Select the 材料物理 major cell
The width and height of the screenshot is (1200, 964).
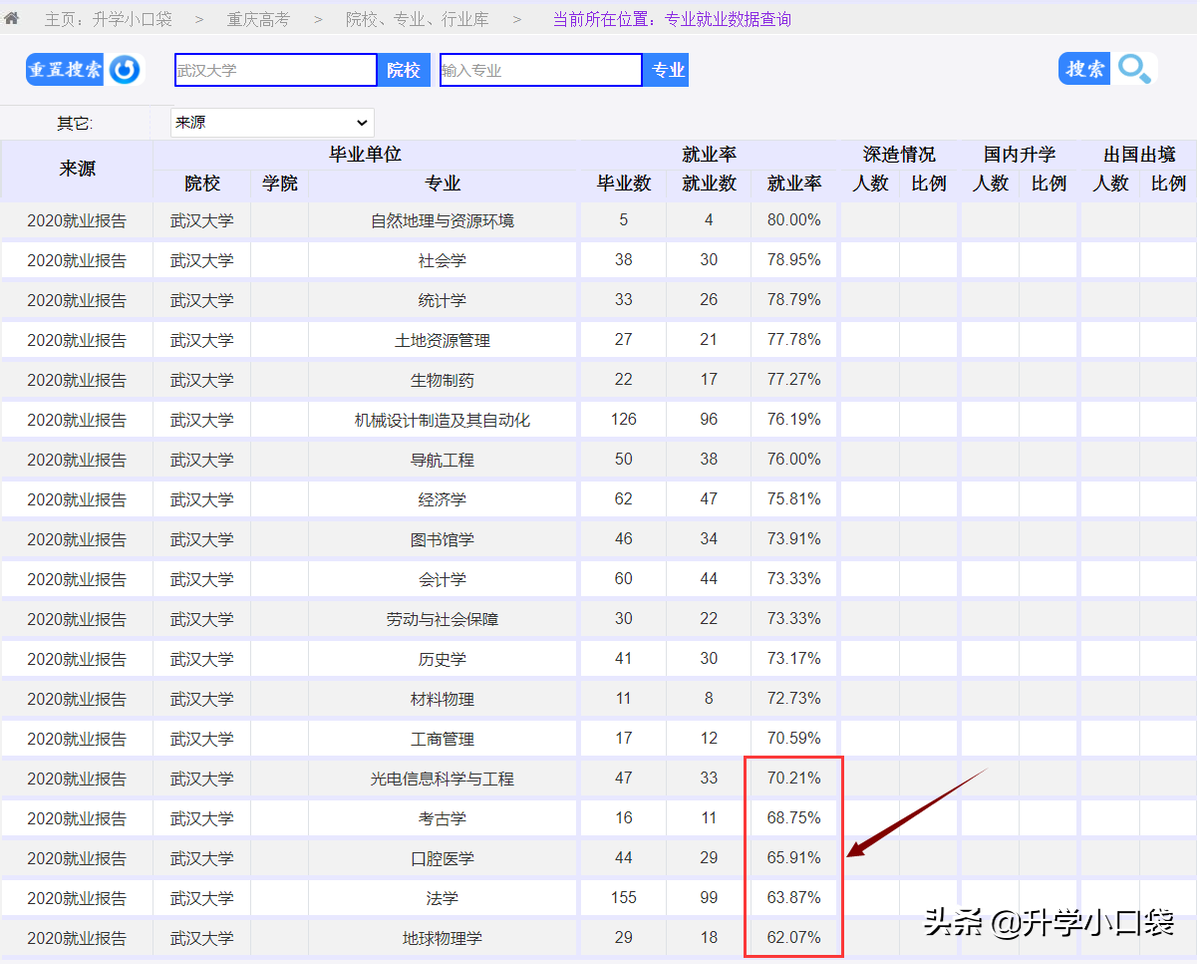443,699
